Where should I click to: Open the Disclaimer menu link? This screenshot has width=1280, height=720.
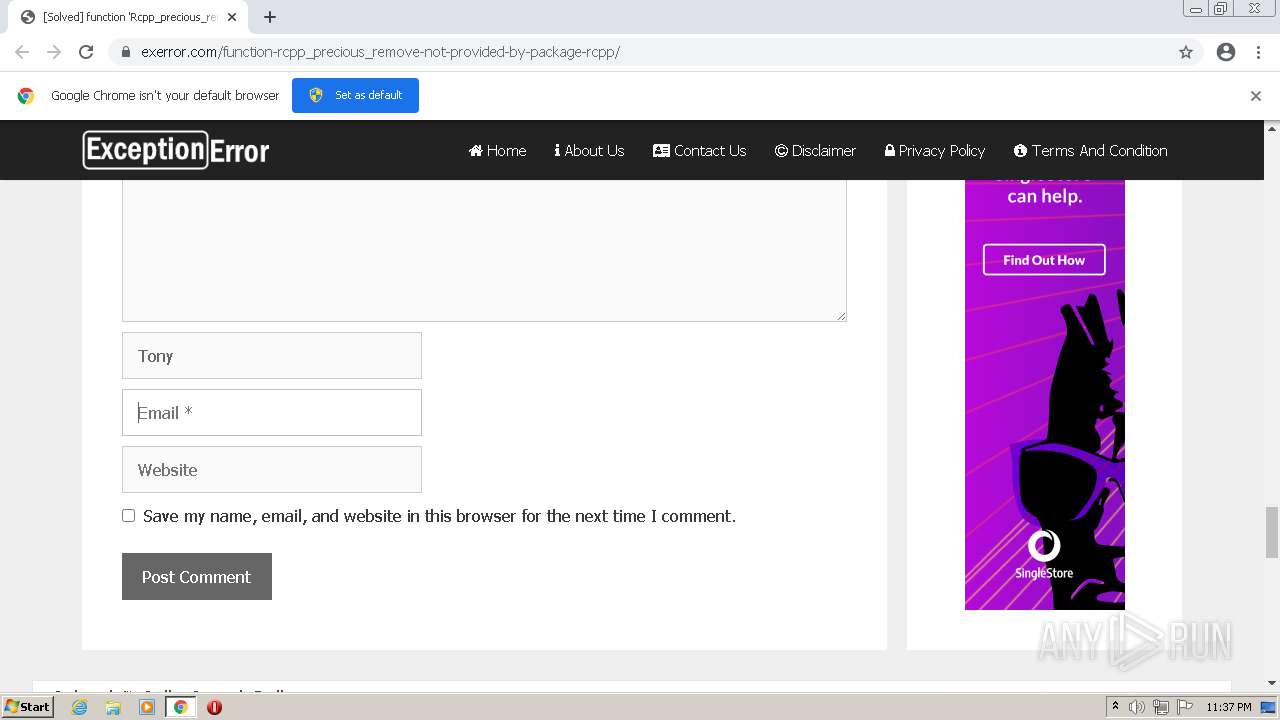[815, 150]
